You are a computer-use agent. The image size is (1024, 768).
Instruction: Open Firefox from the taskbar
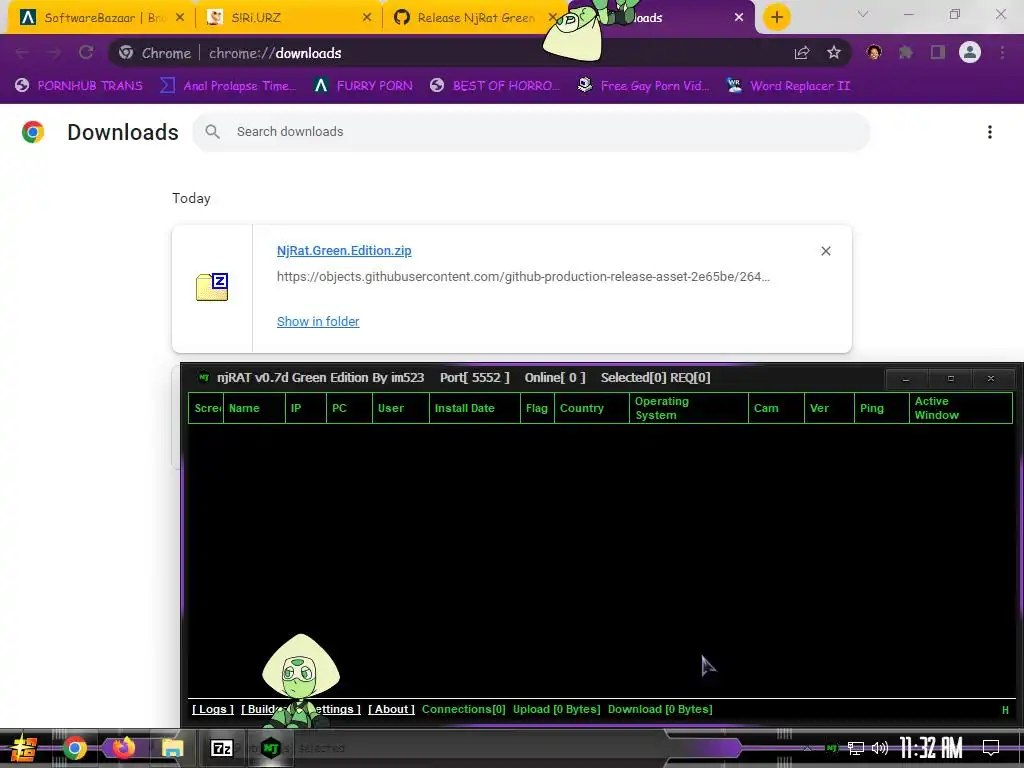123,748
